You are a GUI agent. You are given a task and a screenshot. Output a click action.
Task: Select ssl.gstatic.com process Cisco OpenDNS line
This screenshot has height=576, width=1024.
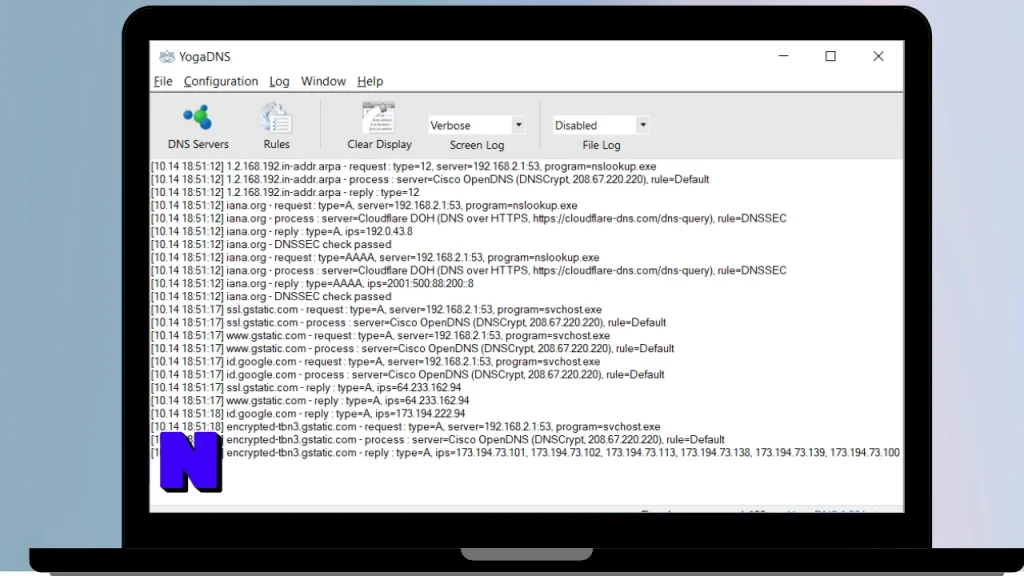click(408, 323)
